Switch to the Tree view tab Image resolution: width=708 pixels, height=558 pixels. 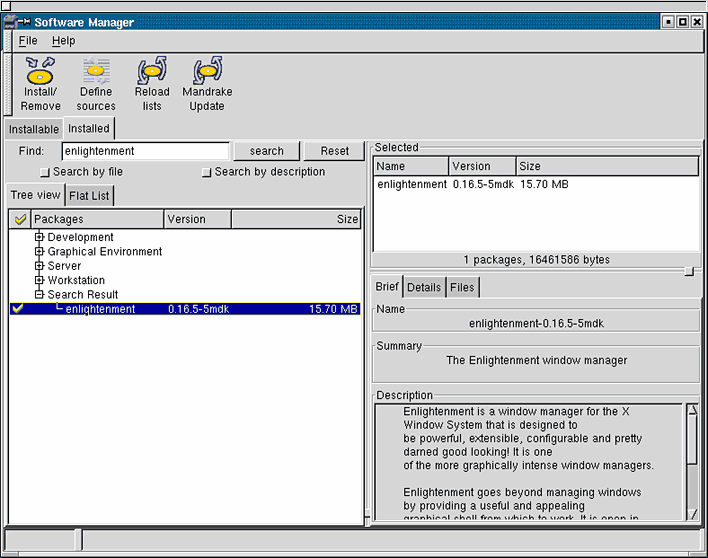pyautogui.click(x=35, y=195)
